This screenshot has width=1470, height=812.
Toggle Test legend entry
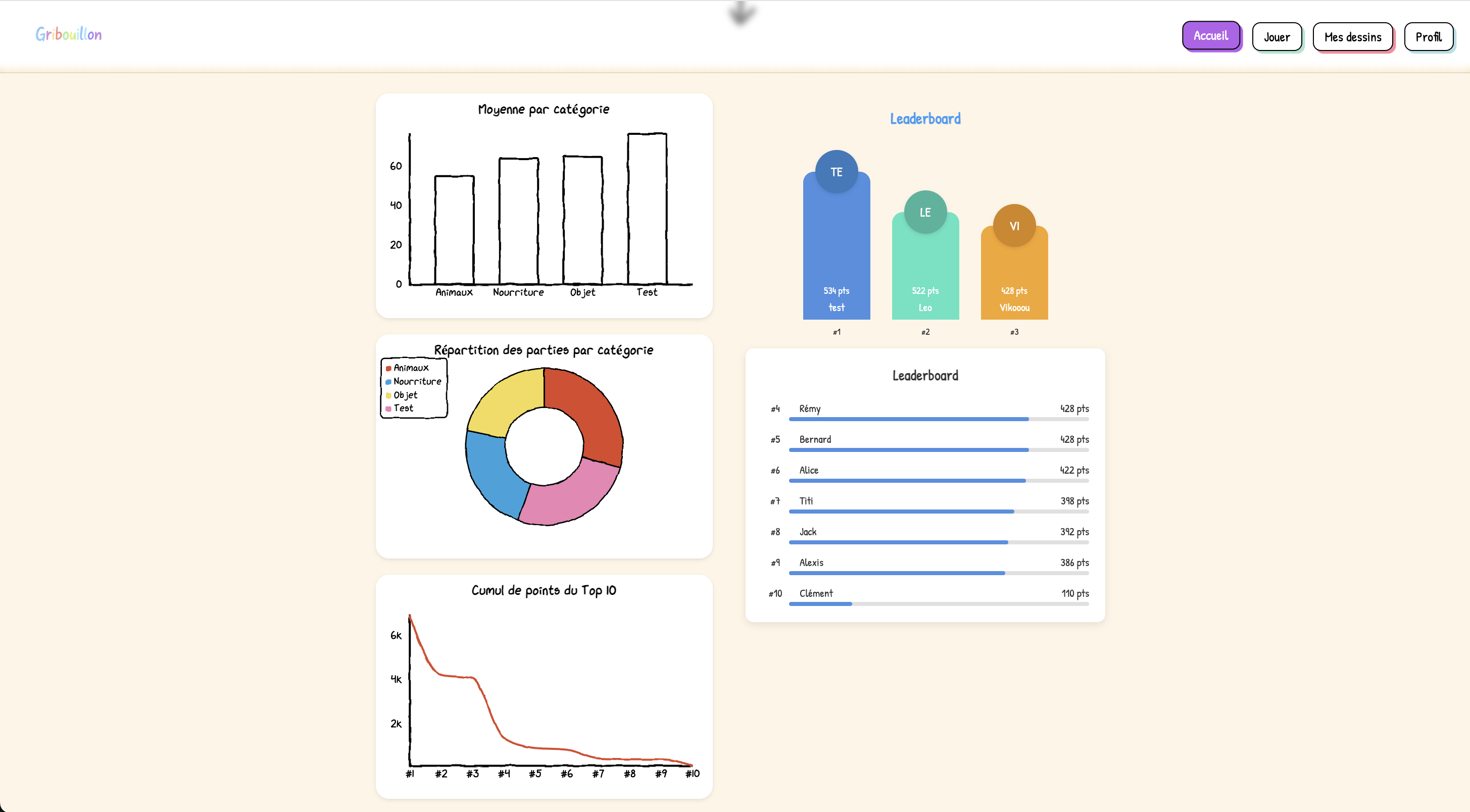[403, 408]
